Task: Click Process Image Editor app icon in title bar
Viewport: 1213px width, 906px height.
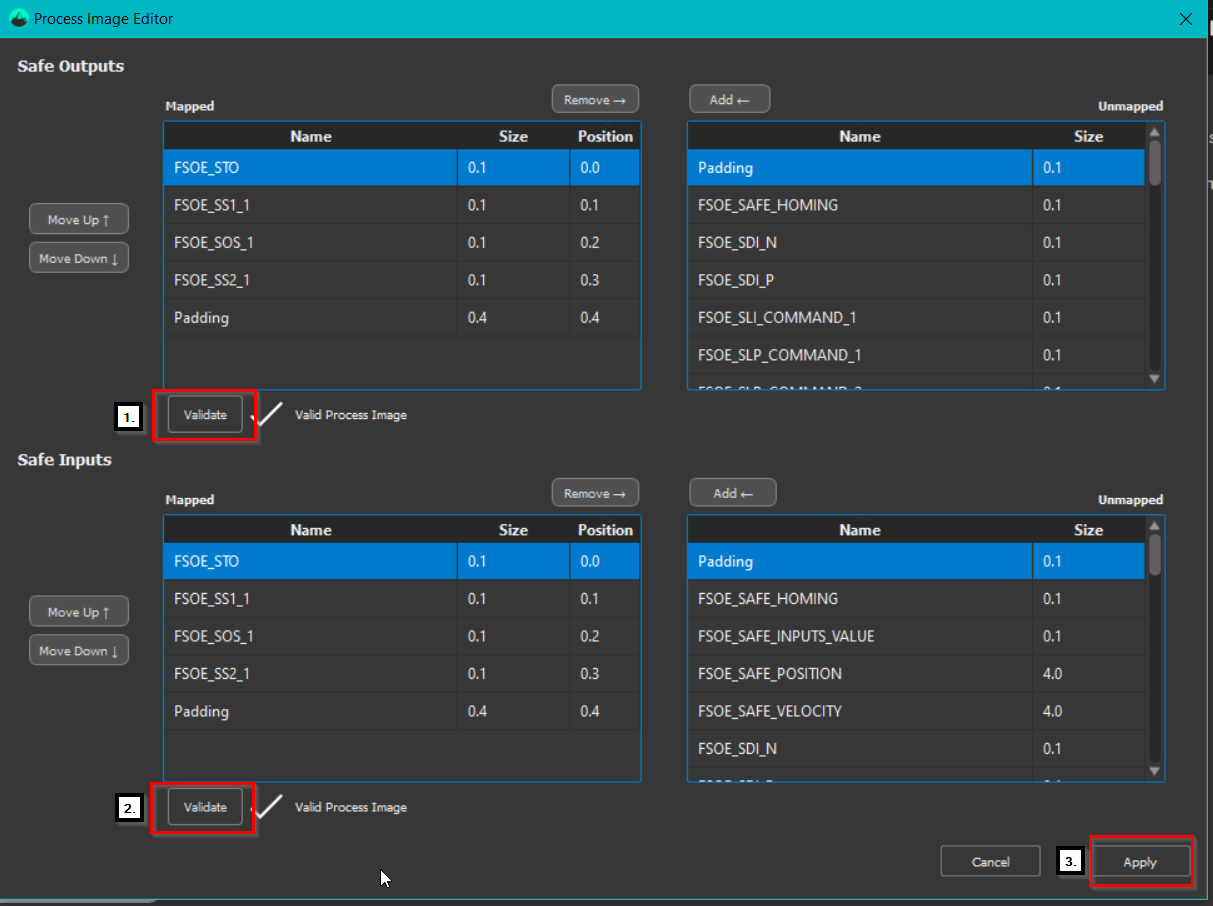Action: tap(18, 19)
